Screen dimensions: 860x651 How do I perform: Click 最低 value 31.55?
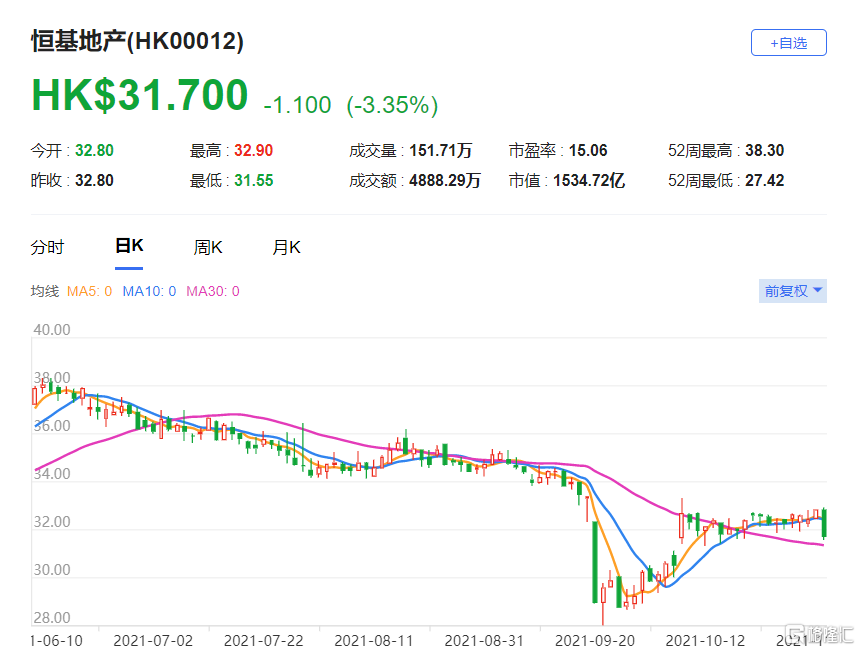pos(253,180)
